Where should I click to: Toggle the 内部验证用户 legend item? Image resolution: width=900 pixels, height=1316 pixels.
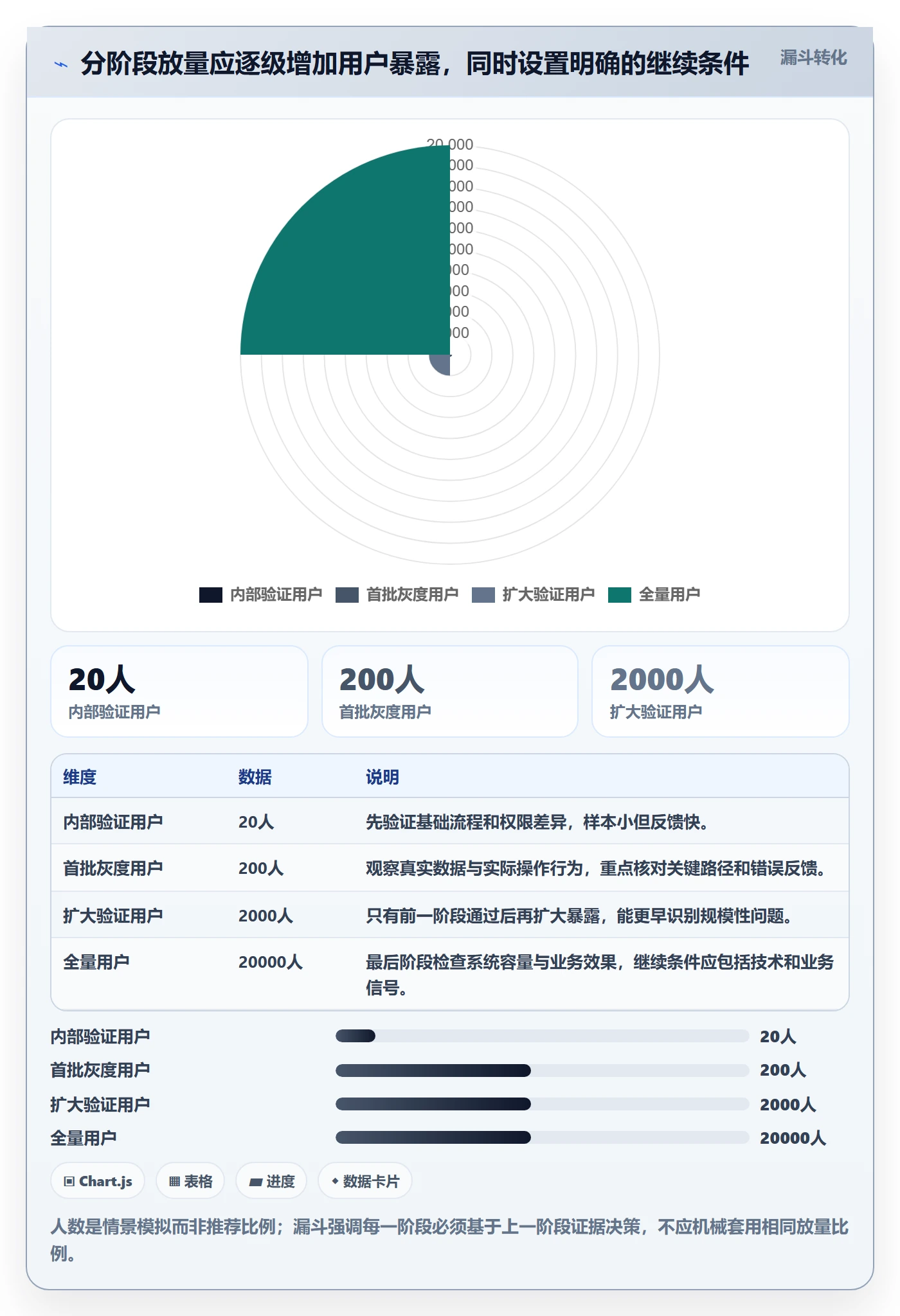[x=260, y=594]
